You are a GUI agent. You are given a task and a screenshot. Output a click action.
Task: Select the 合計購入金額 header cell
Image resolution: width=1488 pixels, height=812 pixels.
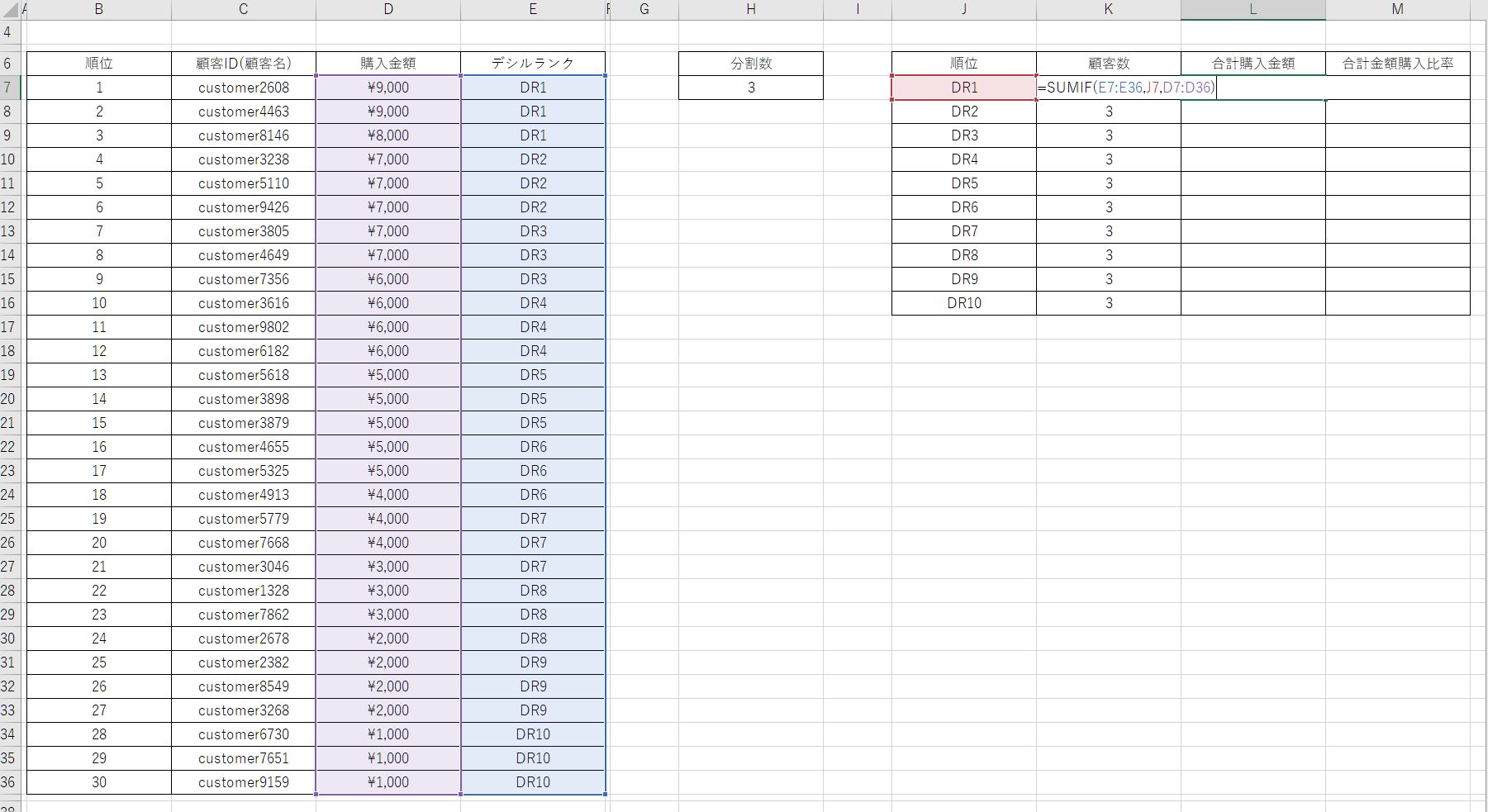pos(1253,64)
